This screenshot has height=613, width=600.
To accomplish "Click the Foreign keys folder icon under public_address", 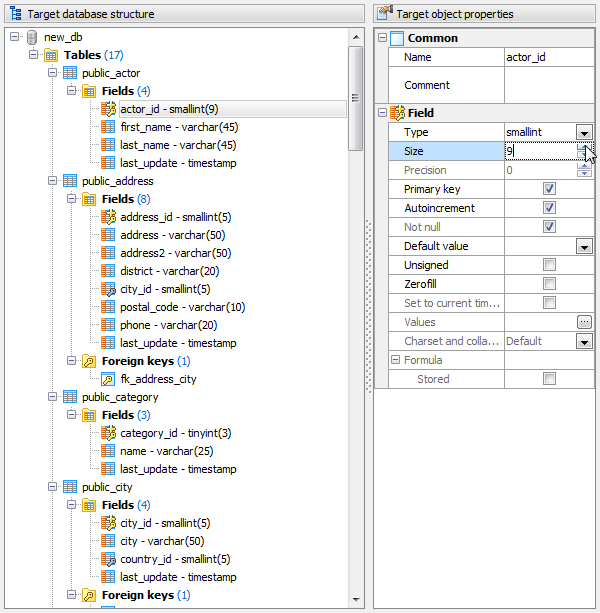I will pos(89,361).
